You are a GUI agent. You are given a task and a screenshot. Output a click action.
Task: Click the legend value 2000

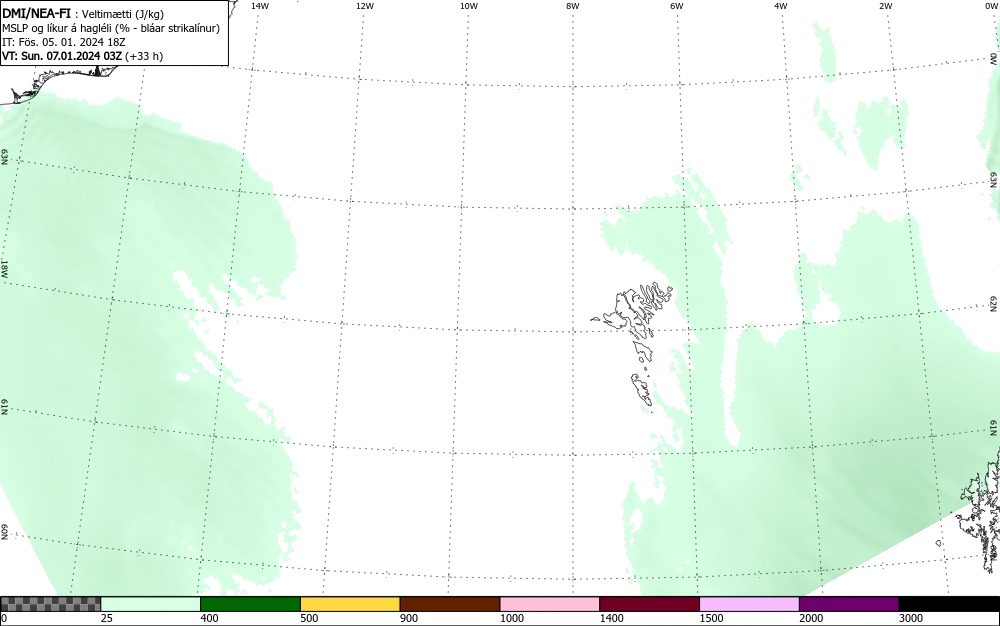[x=811, y=618]
